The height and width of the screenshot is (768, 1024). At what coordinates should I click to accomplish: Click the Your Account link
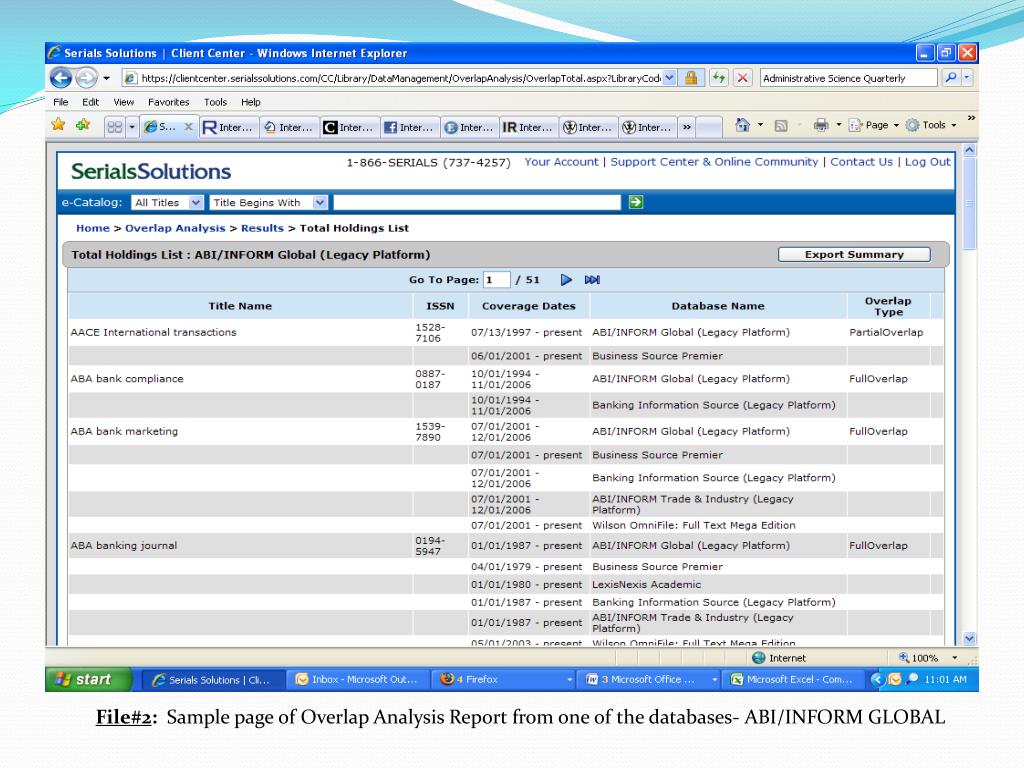coord(561,162)
